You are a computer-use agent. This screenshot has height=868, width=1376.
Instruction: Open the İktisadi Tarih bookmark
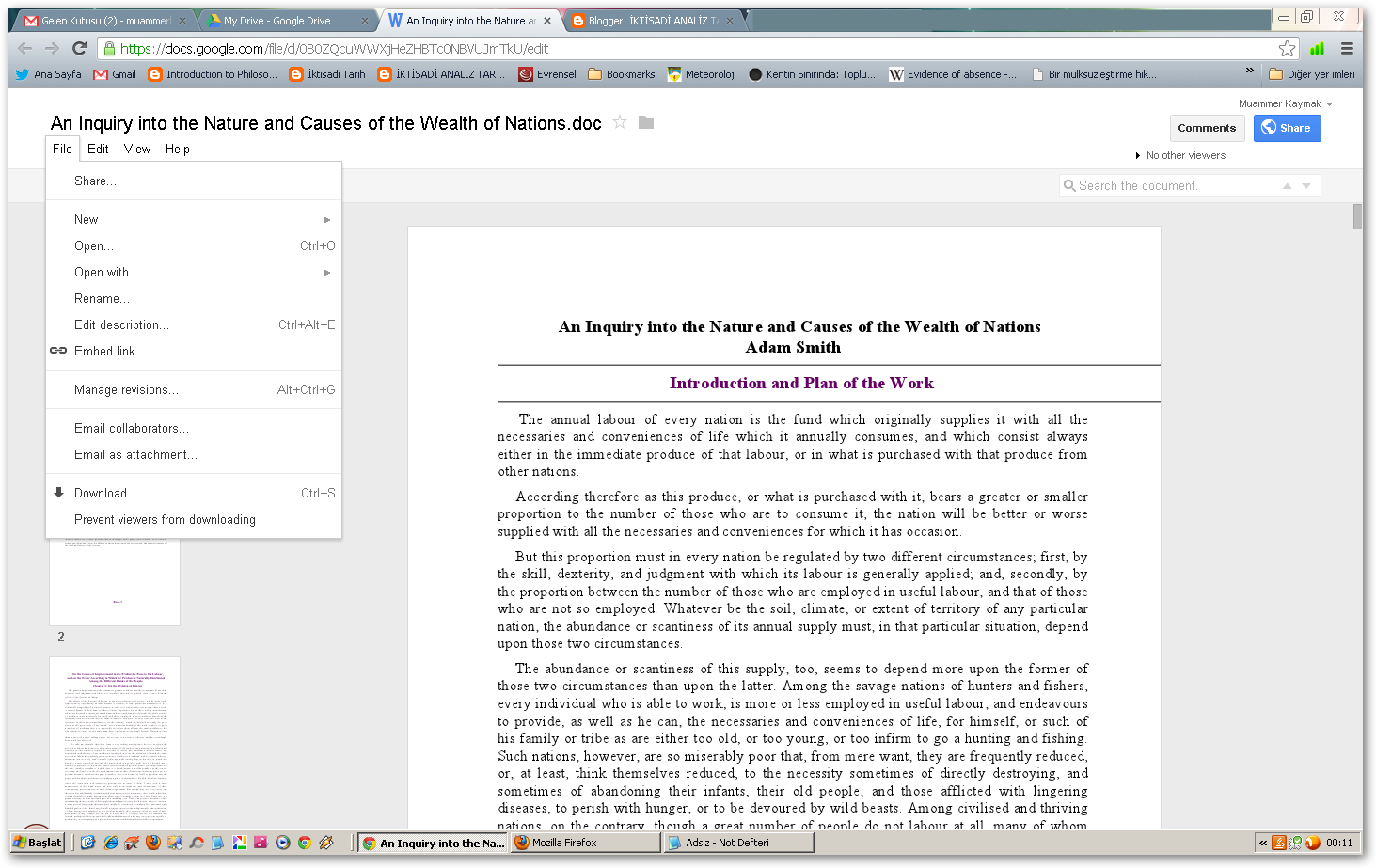point(327,74)
